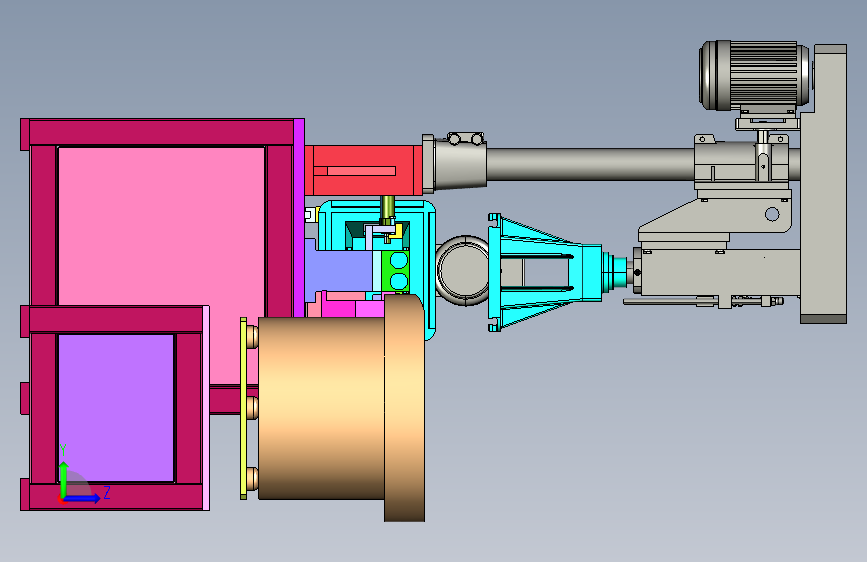This screenshot has height=562, width=867.
Task: Pick the gray angled bracket below the motor shaft
Action: coord(715,216)
